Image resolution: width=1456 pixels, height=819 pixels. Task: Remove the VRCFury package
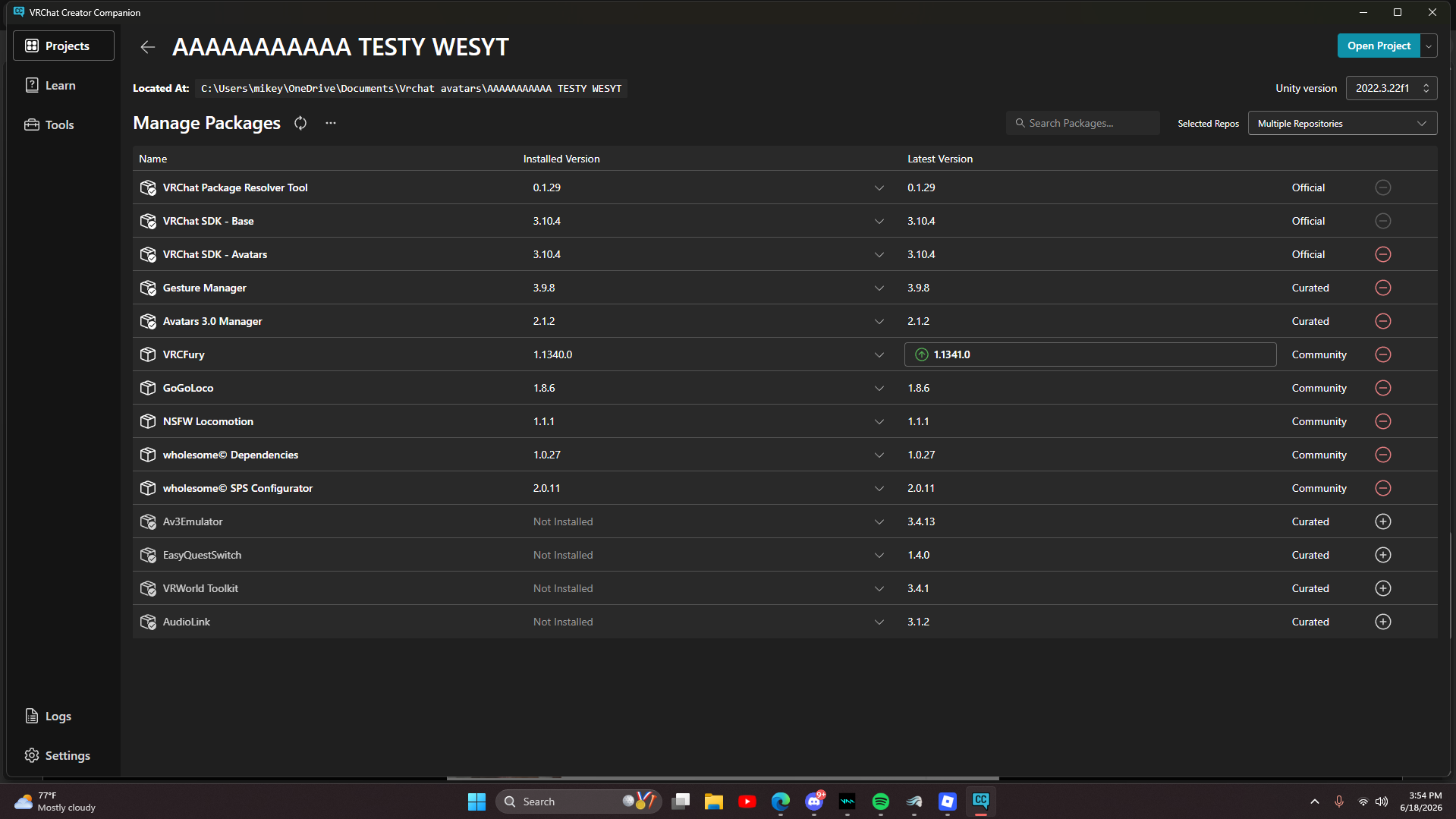point(1383,354)
